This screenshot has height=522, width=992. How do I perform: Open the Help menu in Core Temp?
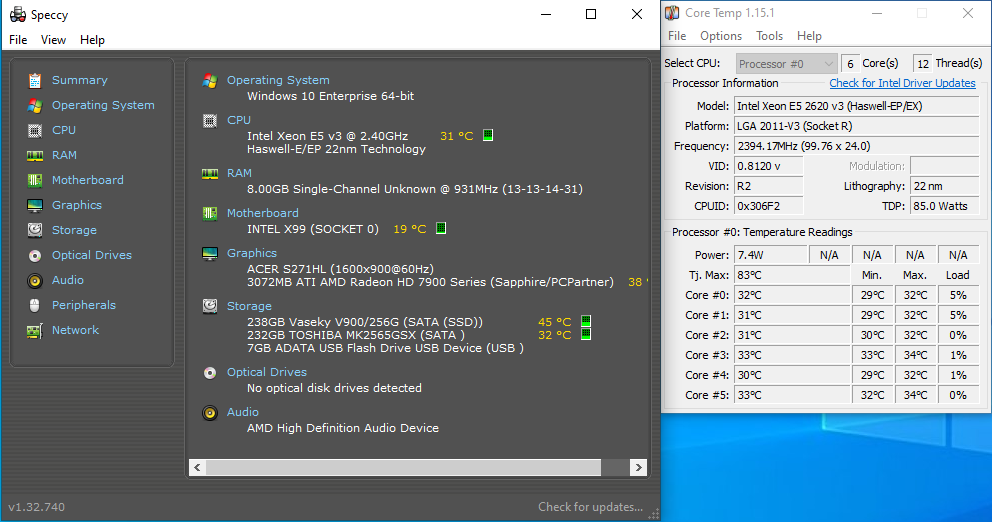point(809,36)
